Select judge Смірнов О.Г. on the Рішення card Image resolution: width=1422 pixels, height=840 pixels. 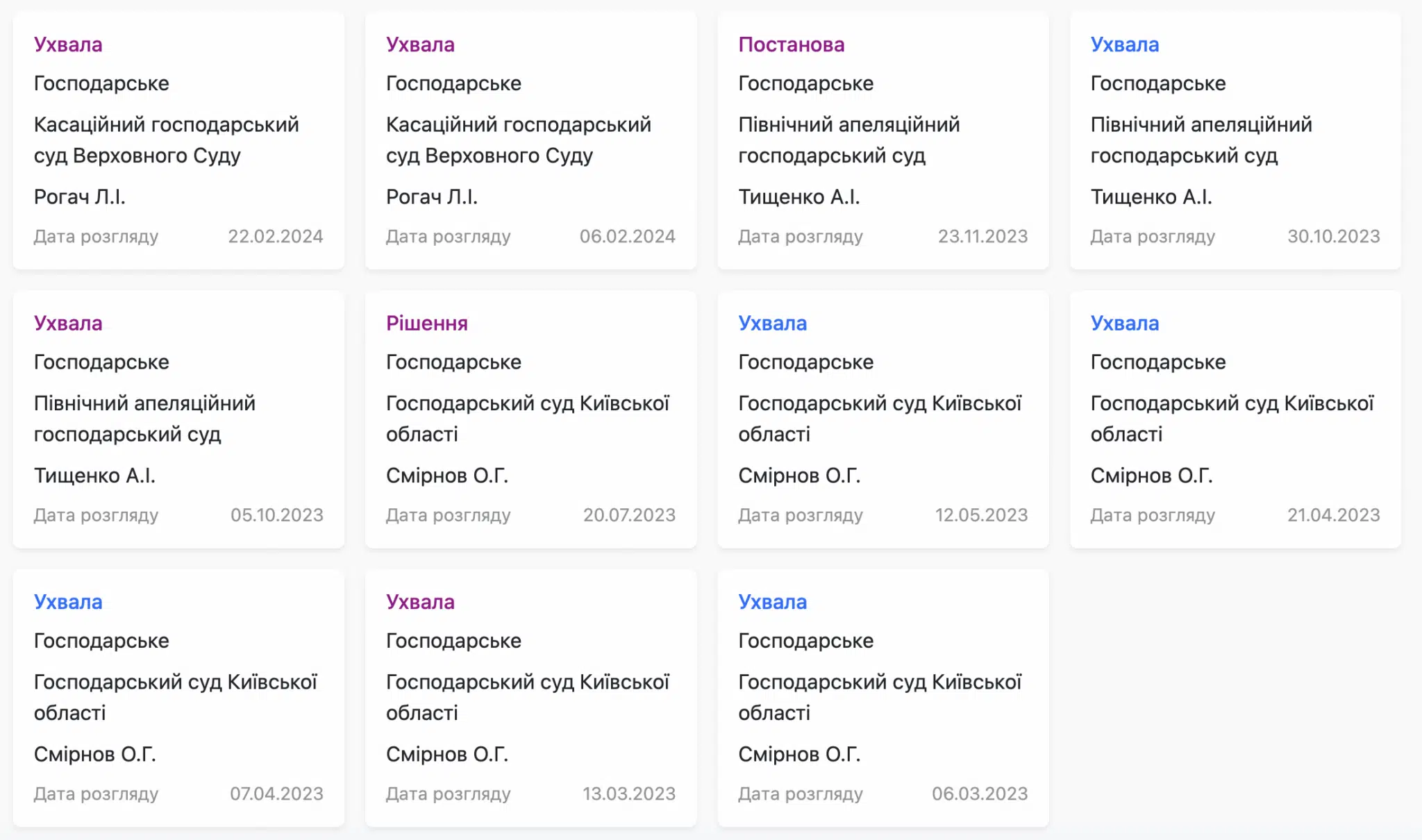click(447, 476)
